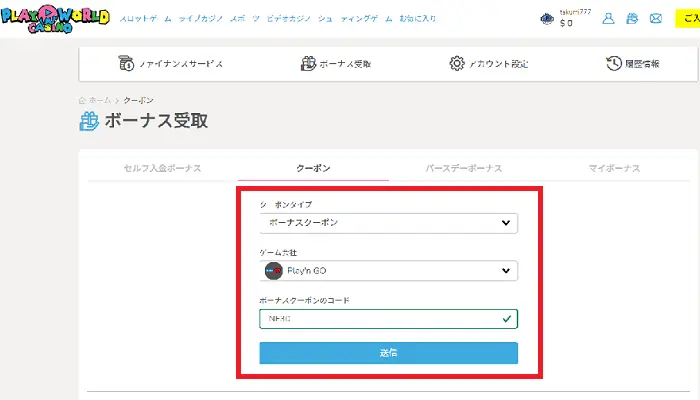Open the クーポンタイプ dropdown
Viewport: 700px width, 400px height.
point(388,222)
